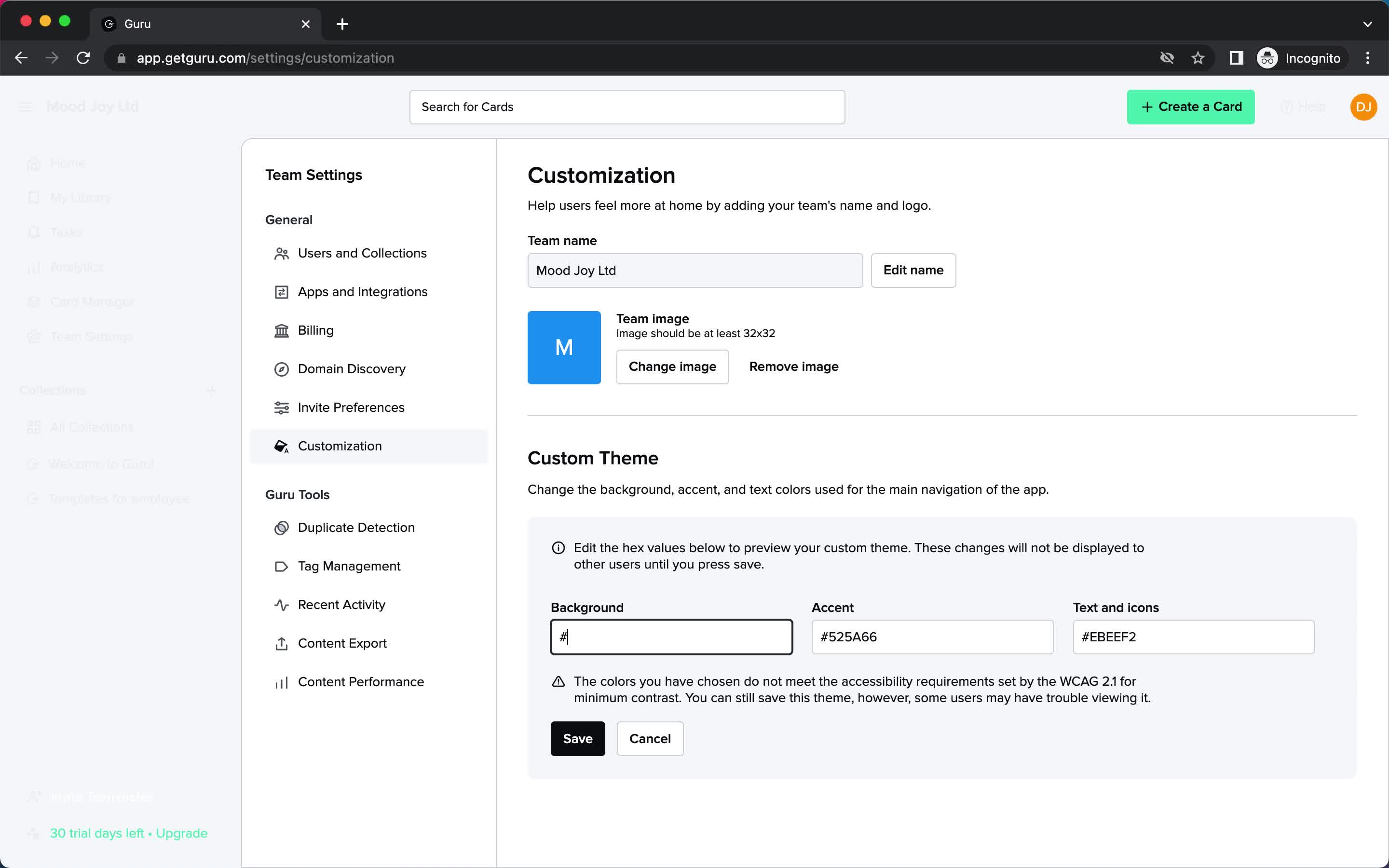Click the Invite Preferences icon
The height and width of the screenshot is (868, 1389).
(x=282, y=407)
